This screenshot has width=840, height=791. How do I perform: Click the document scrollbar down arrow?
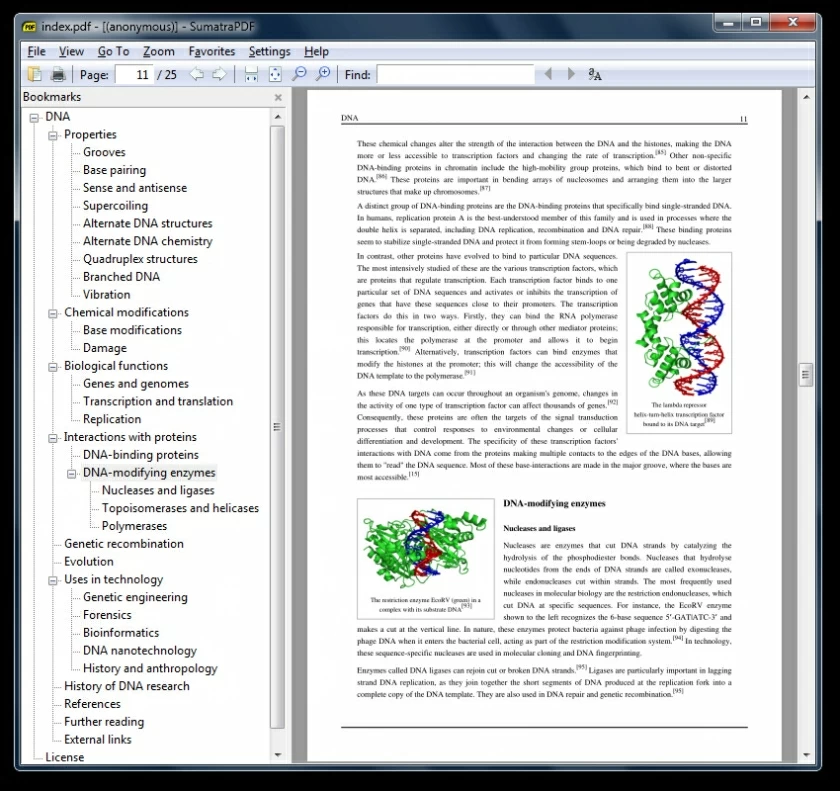pyautogui.click(x=807, y=757)
